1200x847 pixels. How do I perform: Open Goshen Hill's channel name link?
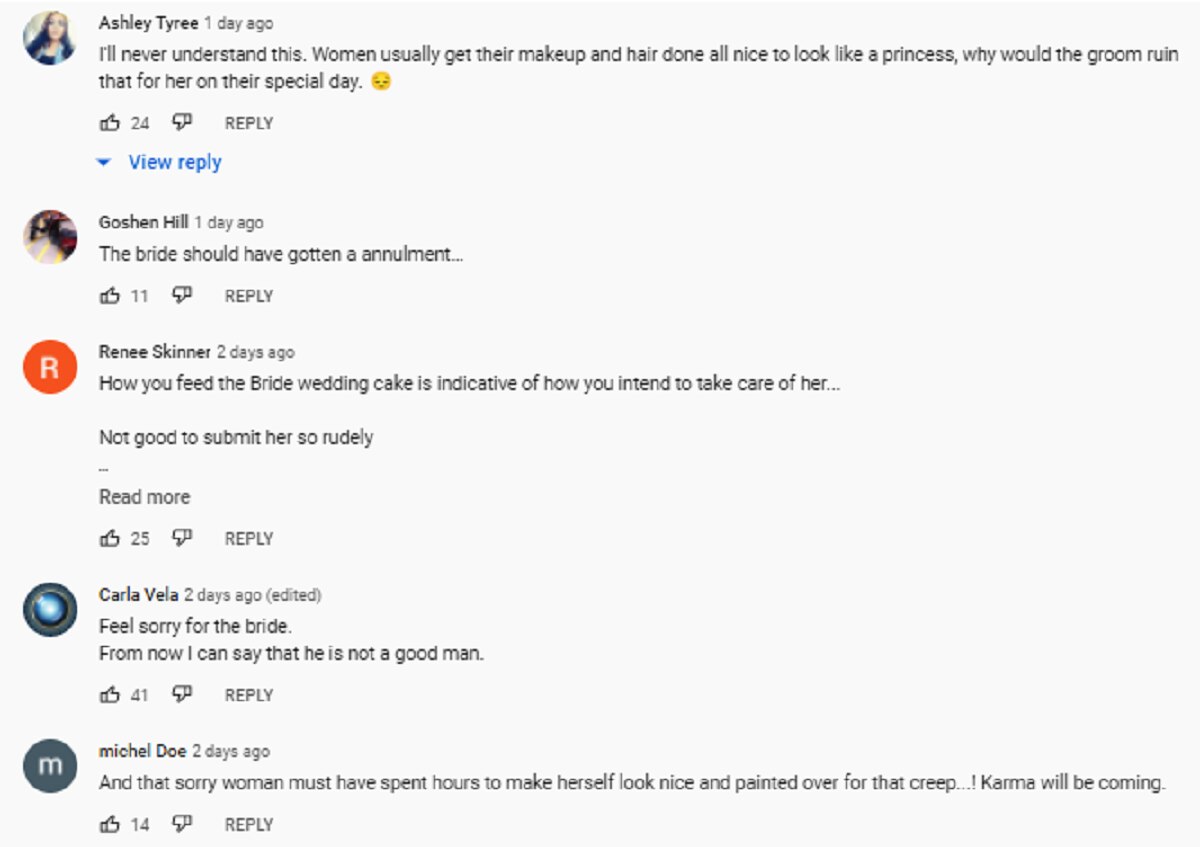pos(143,222)
